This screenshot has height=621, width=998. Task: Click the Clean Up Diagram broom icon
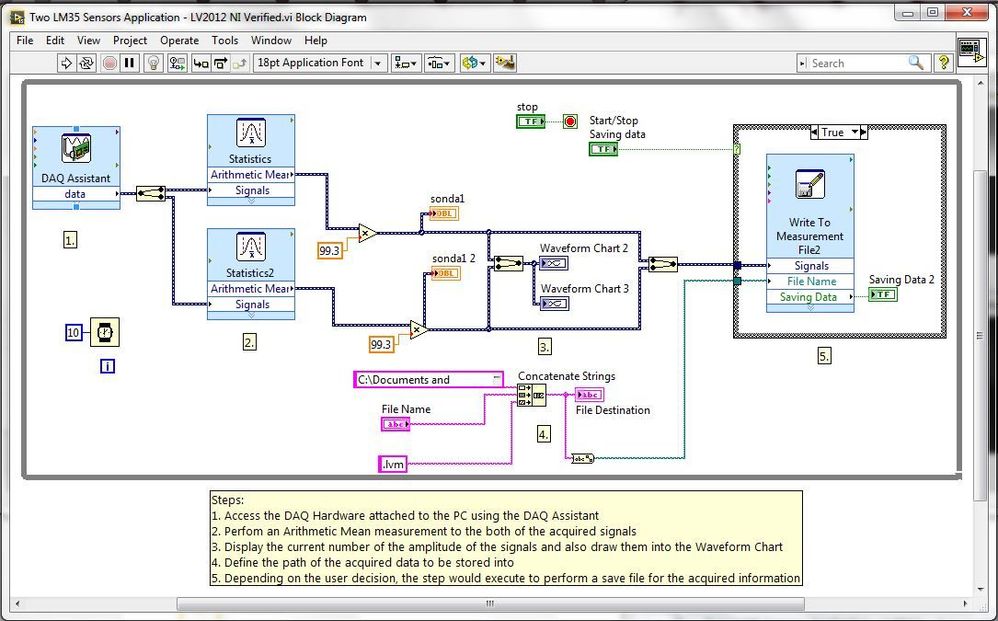point(505,63)
